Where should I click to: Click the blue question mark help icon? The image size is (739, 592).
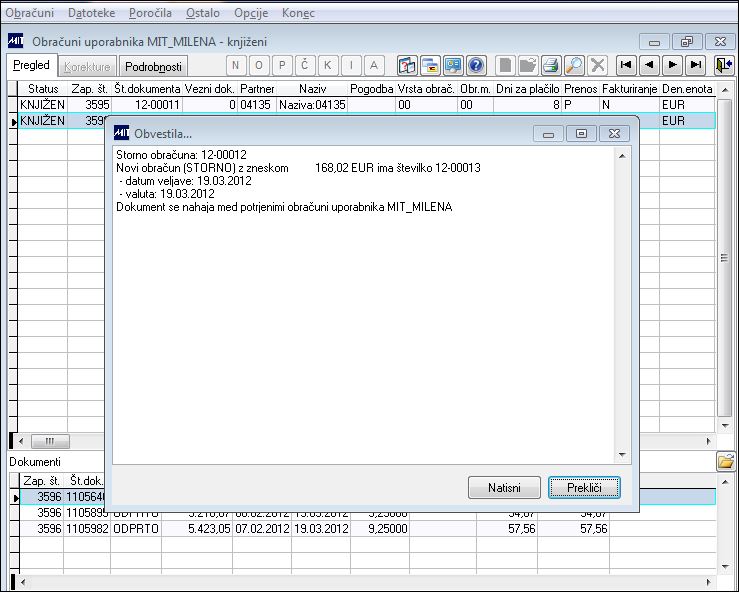(476, 66)
